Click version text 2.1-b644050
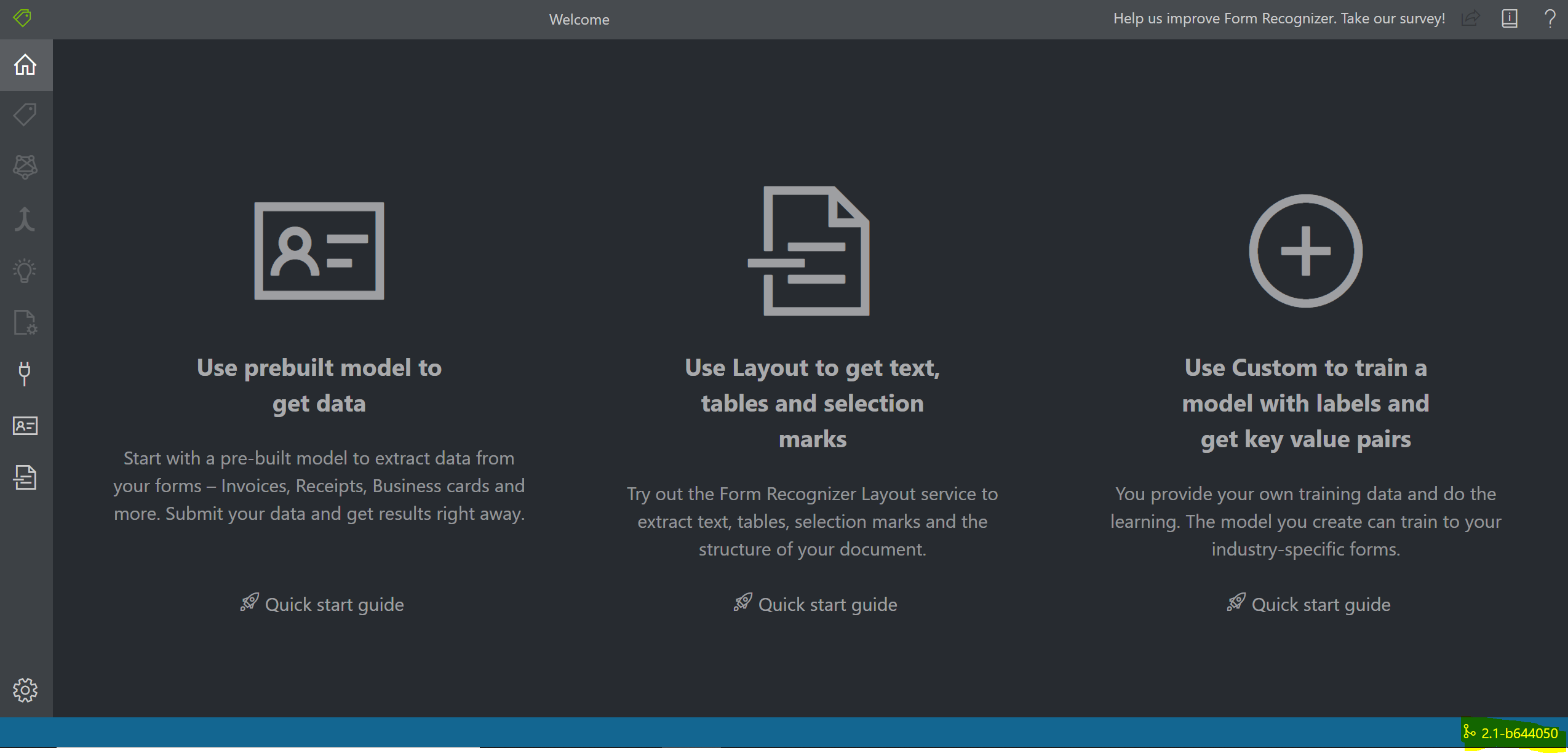This screenshot has height=753, width=1568. pos(1519,733)
